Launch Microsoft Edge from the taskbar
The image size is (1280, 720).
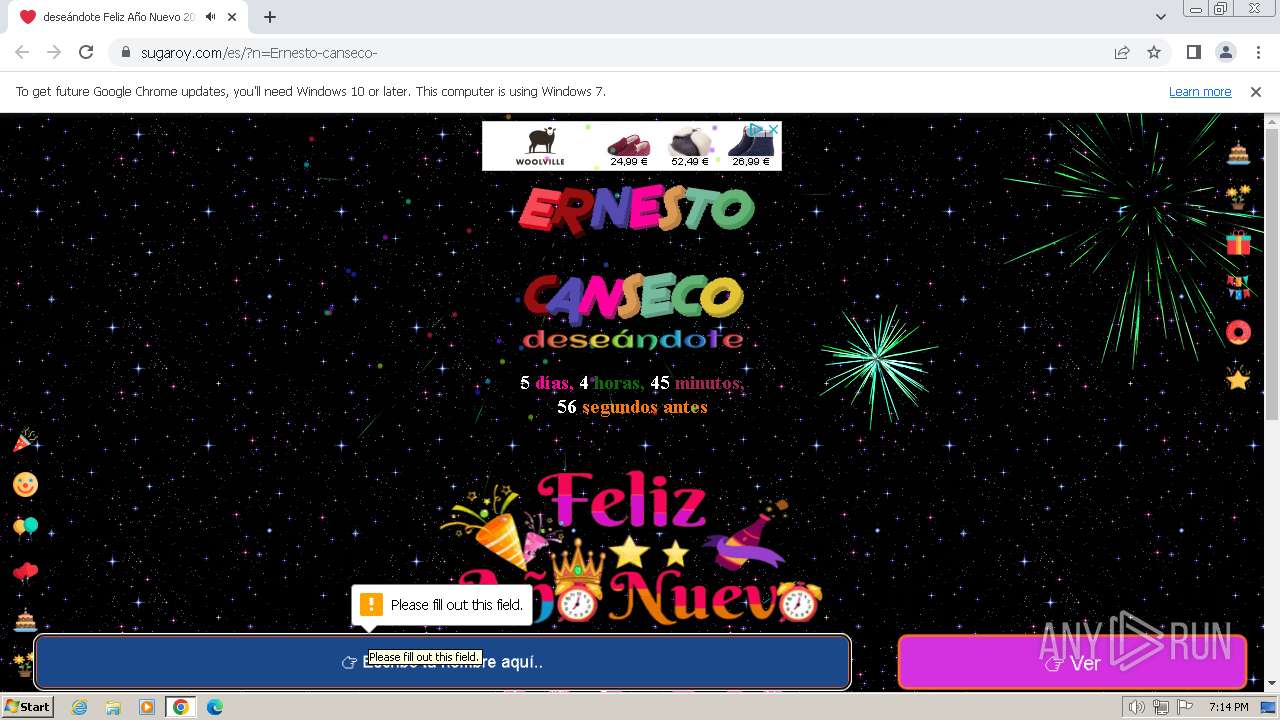coord(215,707)
